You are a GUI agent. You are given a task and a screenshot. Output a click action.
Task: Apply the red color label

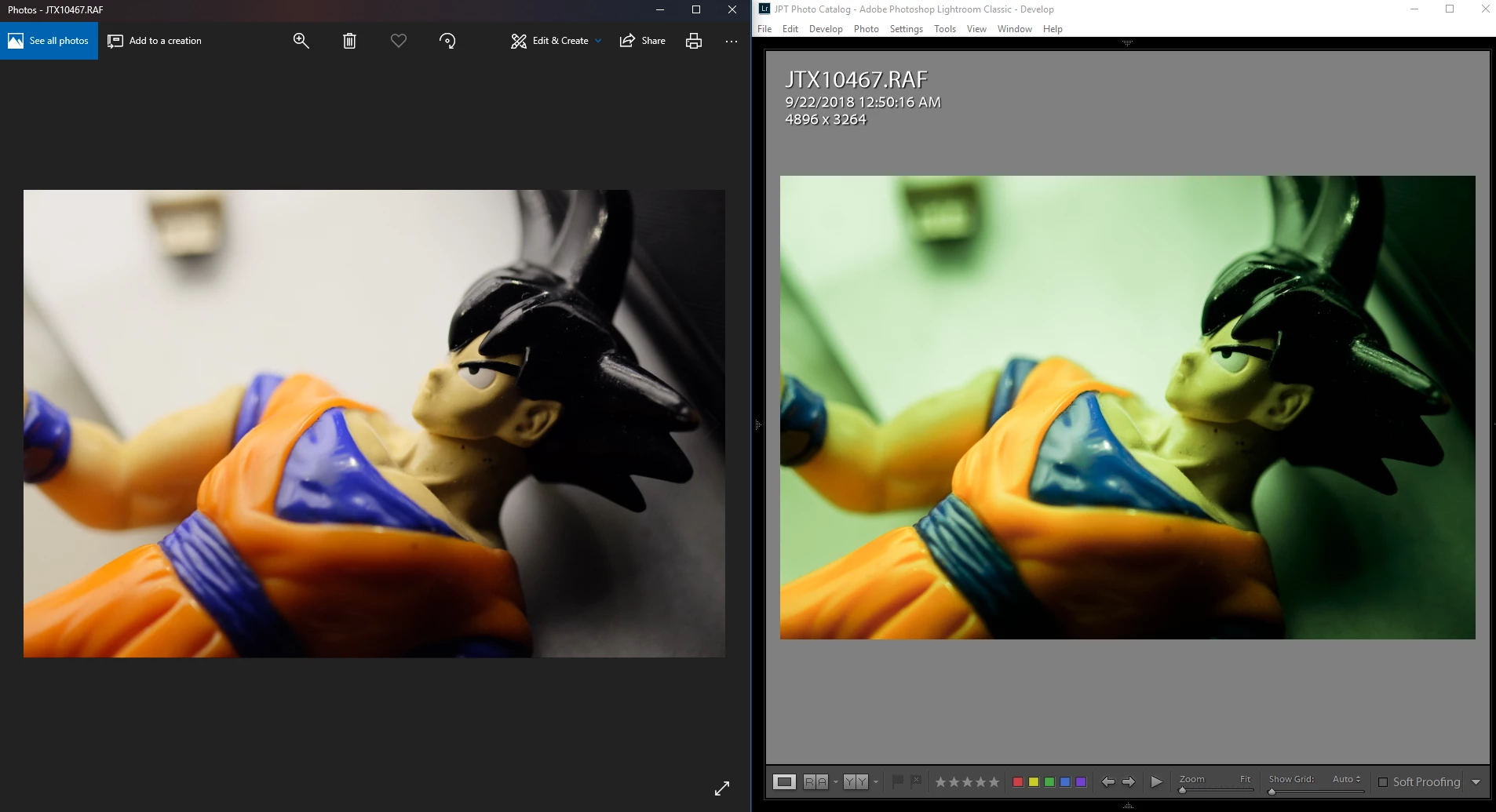coord(1018,782)
